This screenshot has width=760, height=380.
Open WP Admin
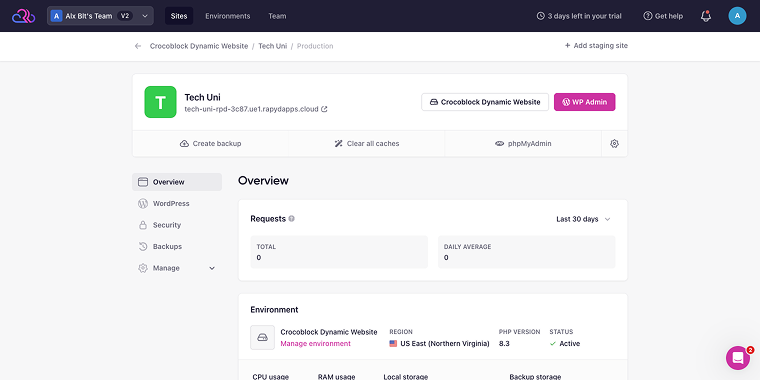click(x=585, y=102)
